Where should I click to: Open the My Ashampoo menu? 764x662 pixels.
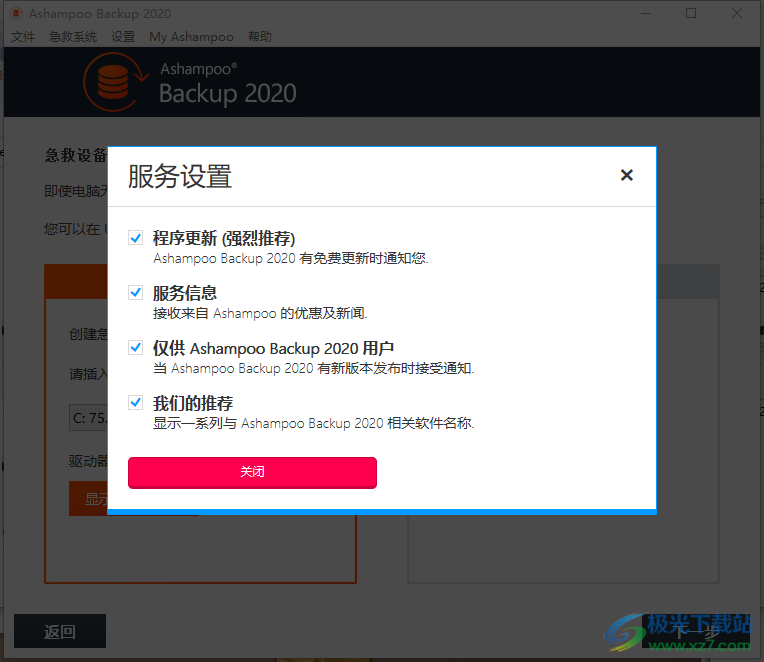(x=191, y=37)
